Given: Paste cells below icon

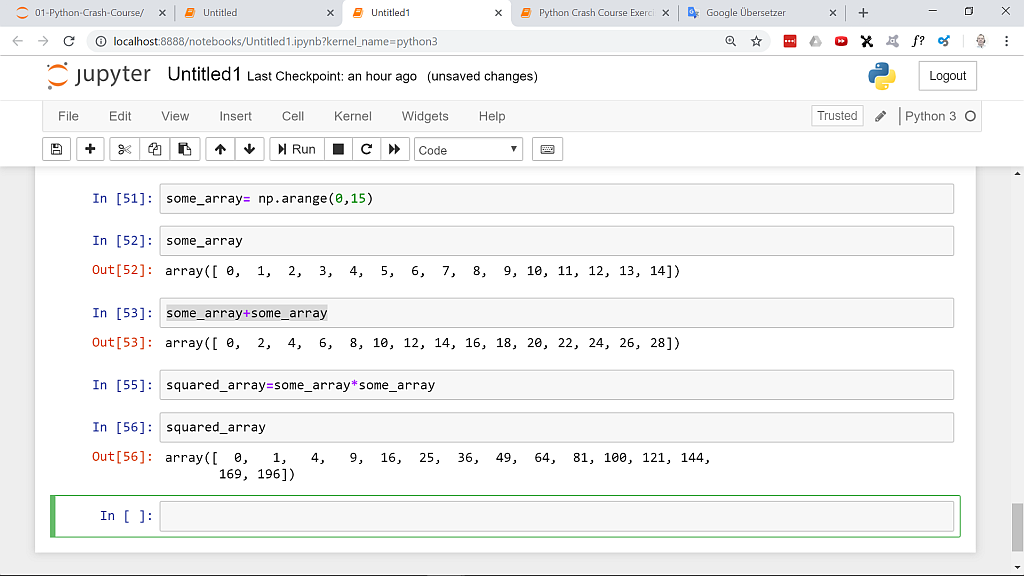Looking at the screenshot, I should coord(185,150).
